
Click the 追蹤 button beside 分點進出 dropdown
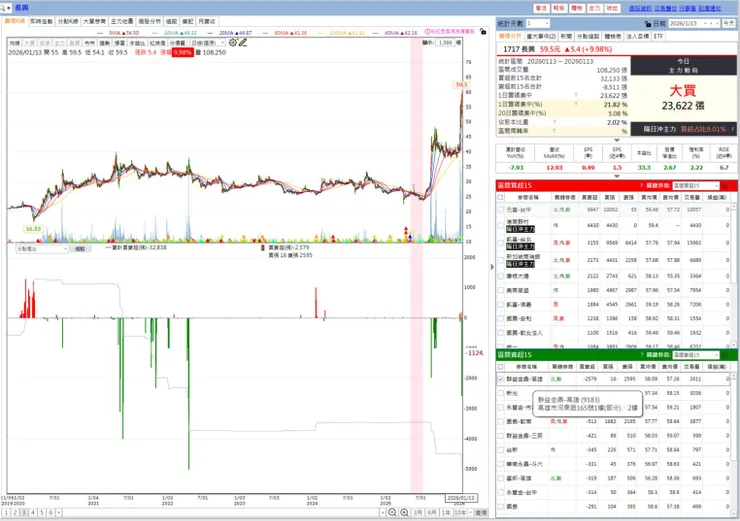[80, 249]
